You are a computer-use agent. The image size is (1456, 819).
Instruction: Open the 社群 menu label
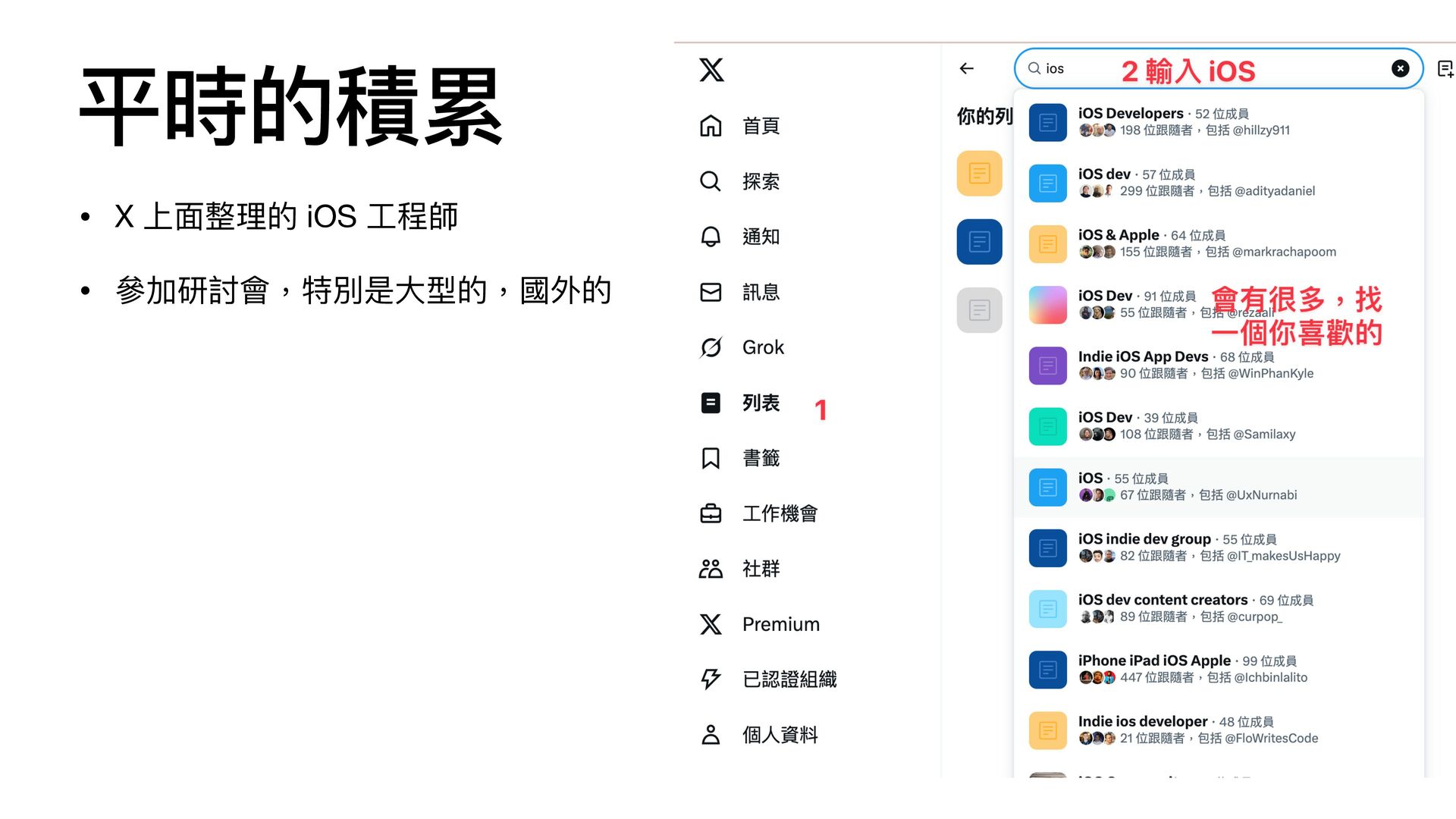[761, 569]
